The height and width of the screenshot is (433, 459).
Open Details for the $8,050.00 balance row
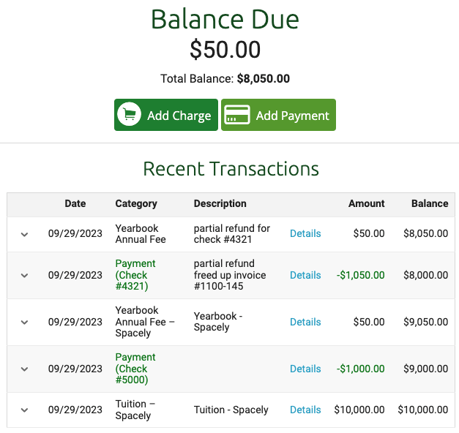tap(305, 233)
